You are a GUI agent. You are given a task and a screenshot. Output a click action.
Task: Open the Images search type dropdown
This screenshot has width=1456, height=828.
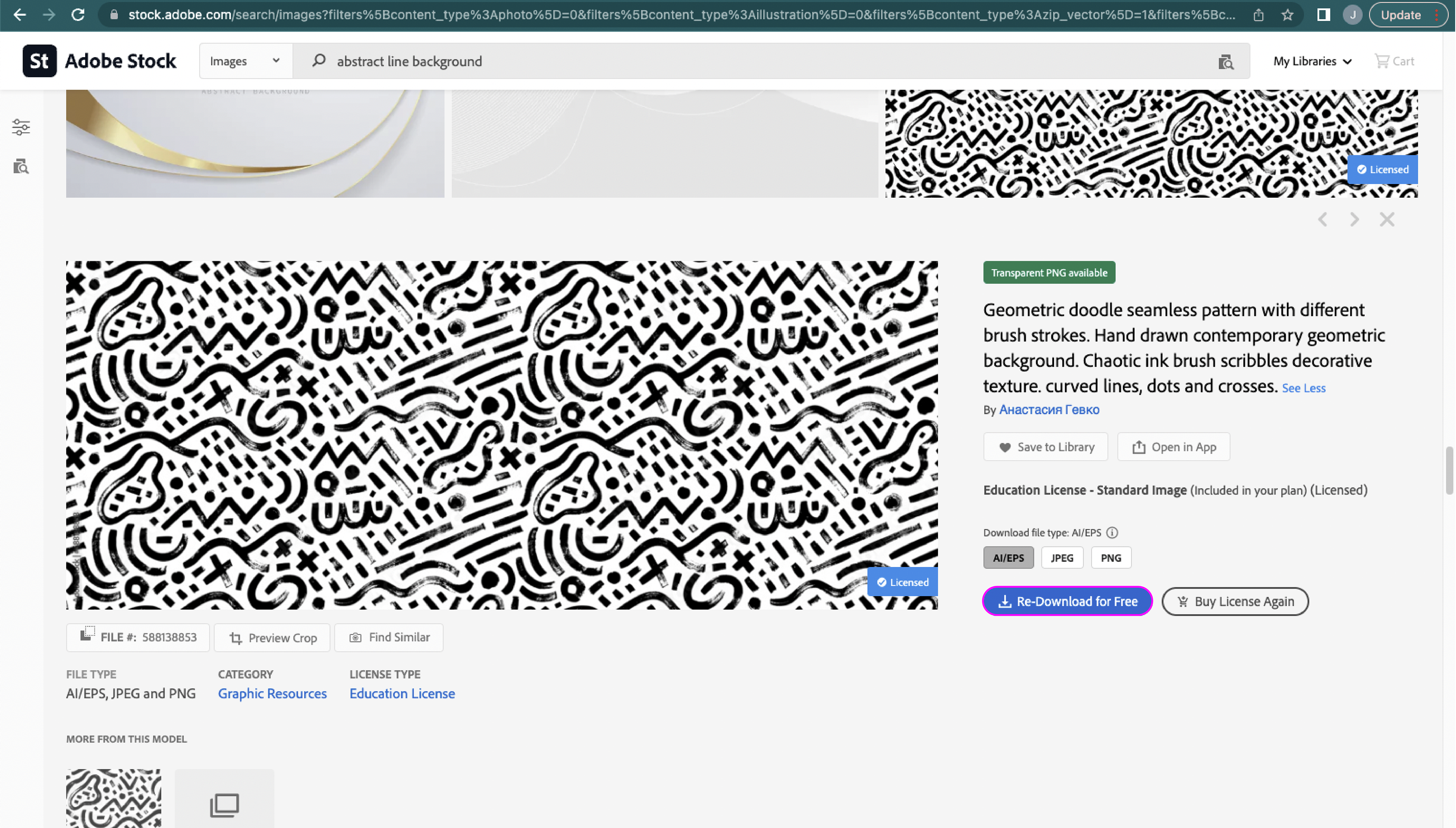pos(245,61)
